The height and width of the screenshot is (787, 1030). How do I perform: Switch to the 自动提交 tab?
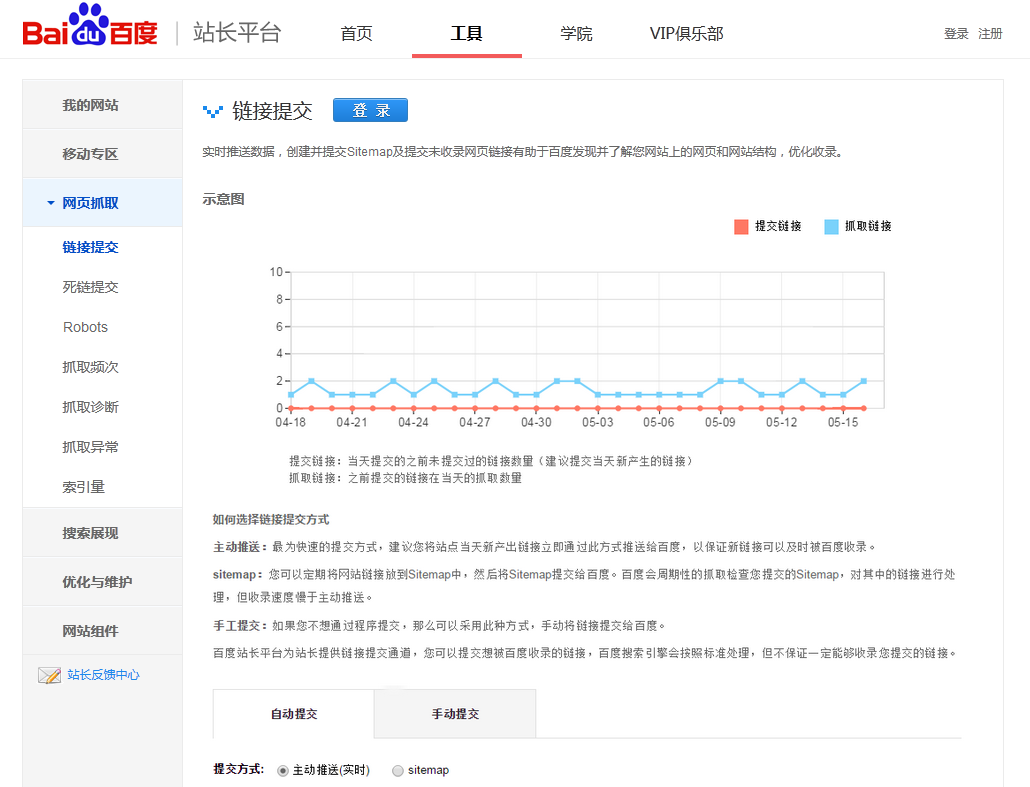pos(294,714)
